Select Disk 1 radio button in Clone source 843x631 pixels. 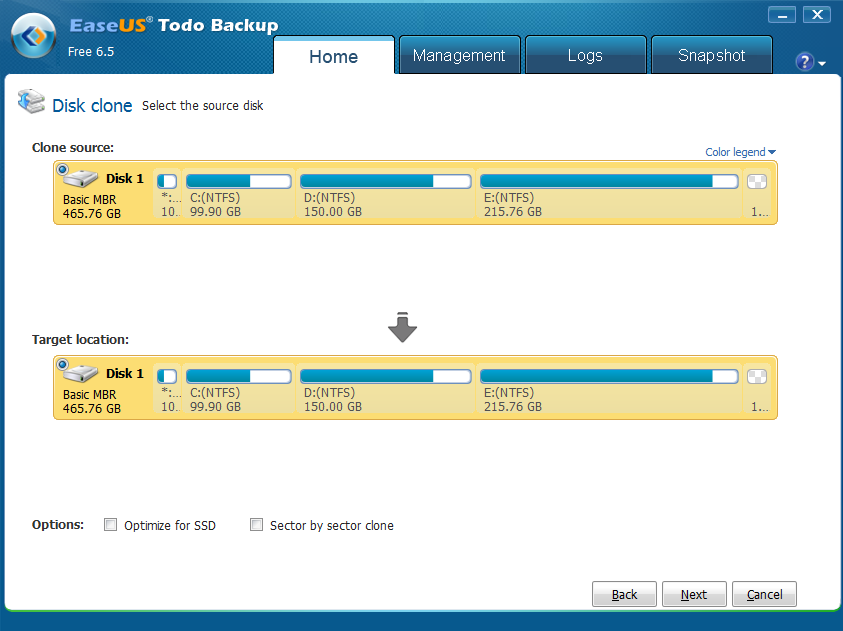coord(62,170)
